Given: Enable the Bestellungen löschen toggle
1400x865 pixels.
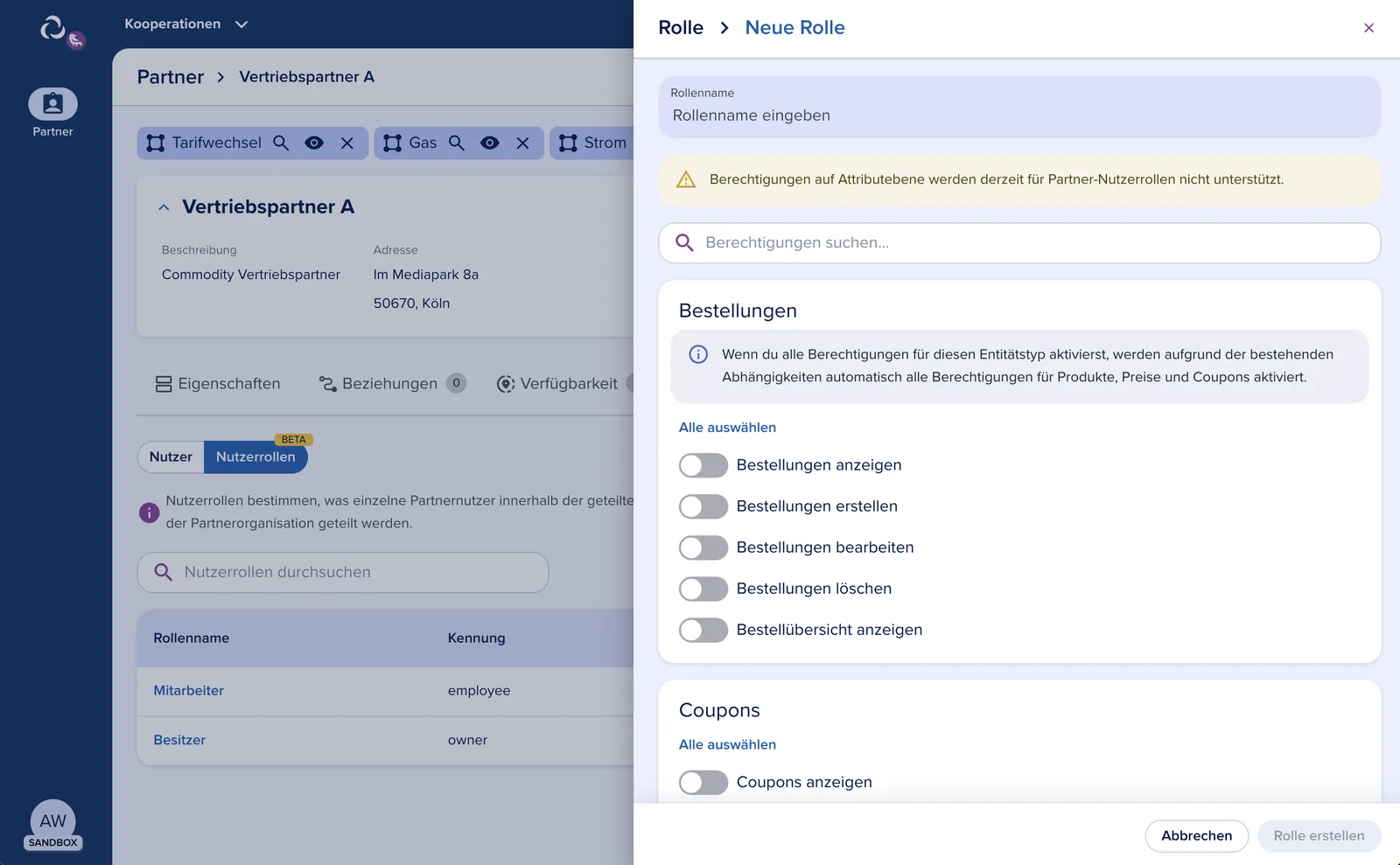Looking at the screenshot, I should tap(703, 589).
